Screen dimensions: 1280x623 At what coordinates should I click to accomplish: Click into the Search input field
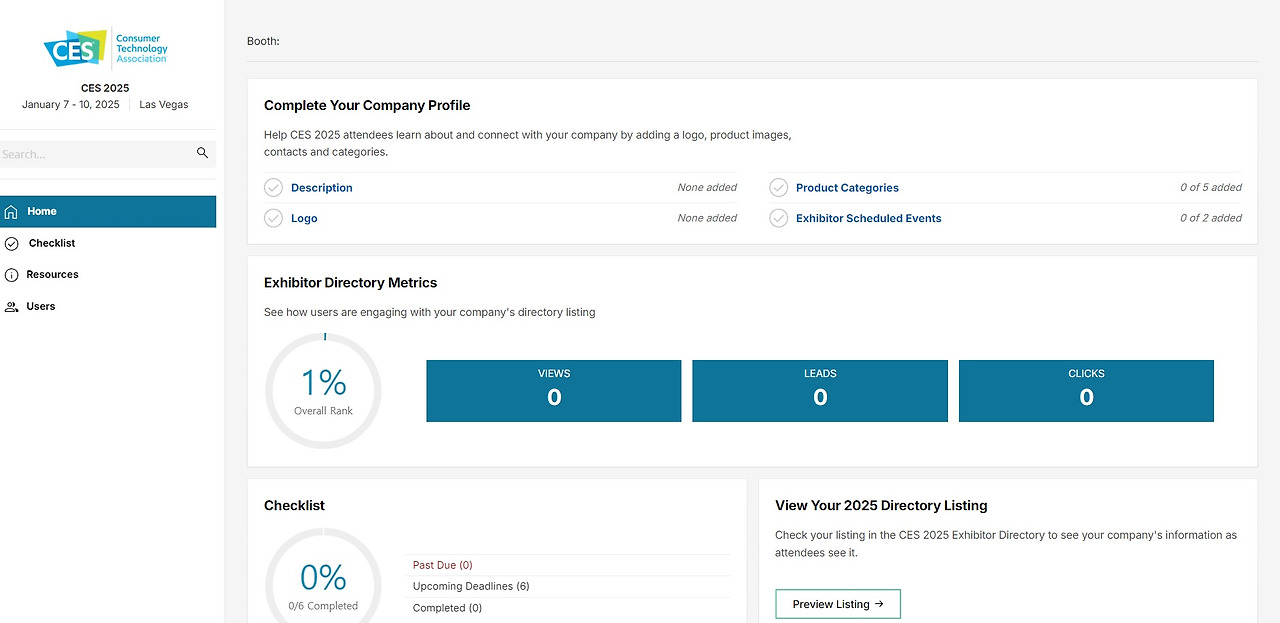point(95,154)
